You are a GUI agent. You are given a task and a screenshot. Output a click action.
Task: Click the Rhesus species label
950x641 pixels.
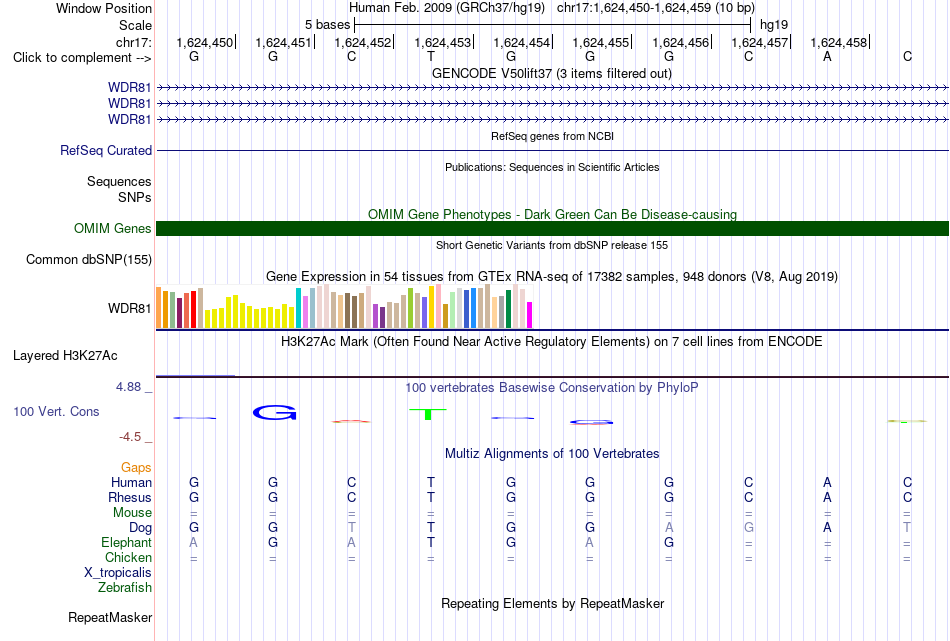(x=130, y=497)
